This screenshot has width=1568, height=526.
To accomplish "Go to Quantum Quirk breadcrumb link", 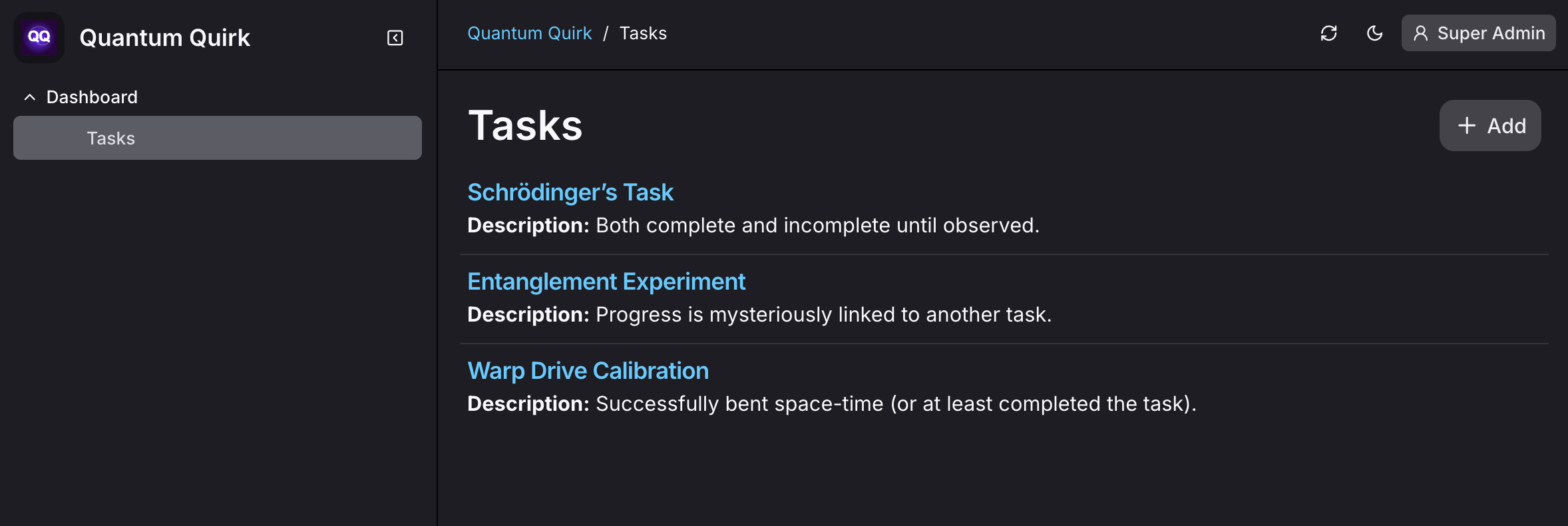I will coord(530,33).
